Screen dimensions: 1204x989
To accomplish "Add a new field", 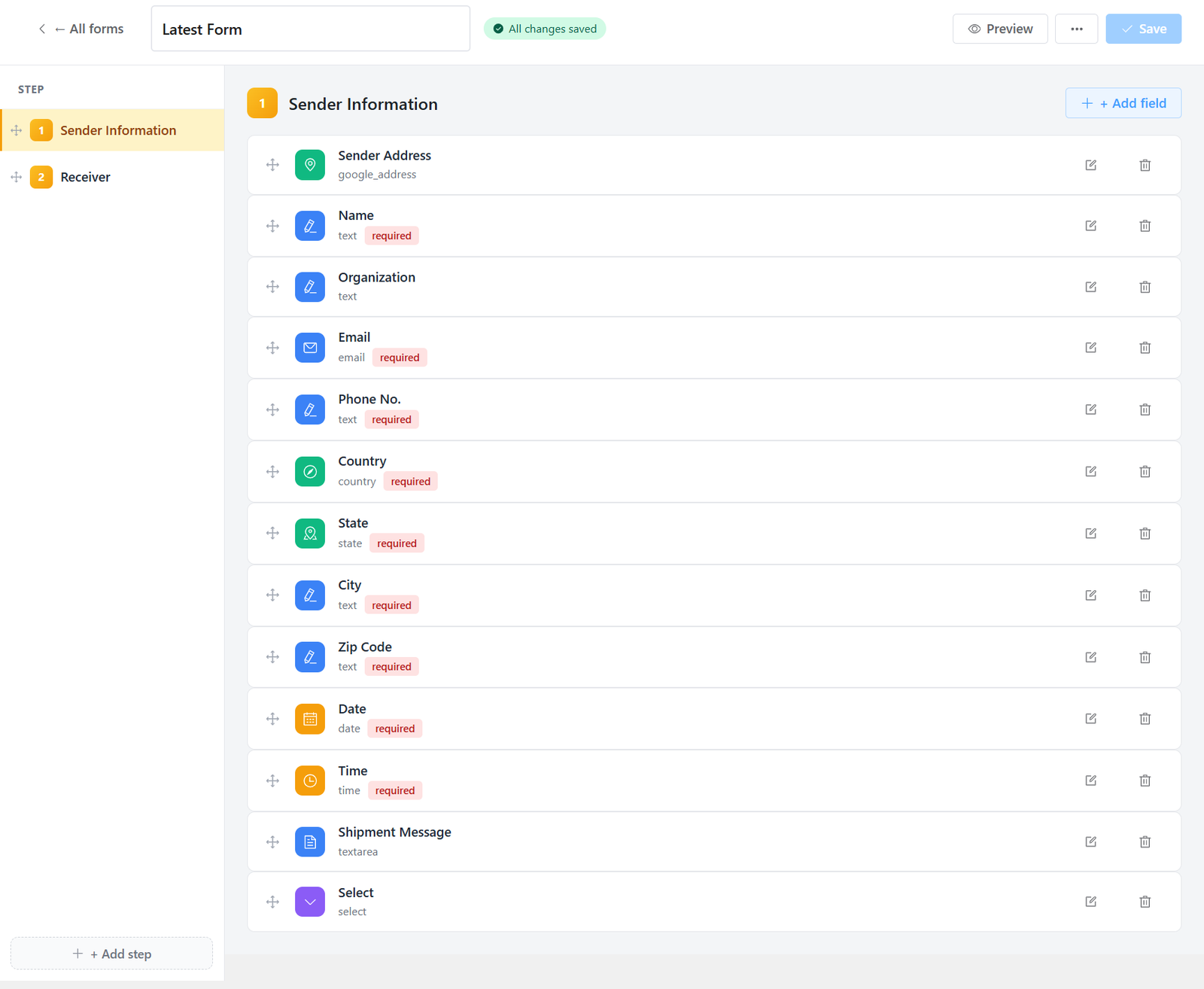I will (x=1123, y=103).
